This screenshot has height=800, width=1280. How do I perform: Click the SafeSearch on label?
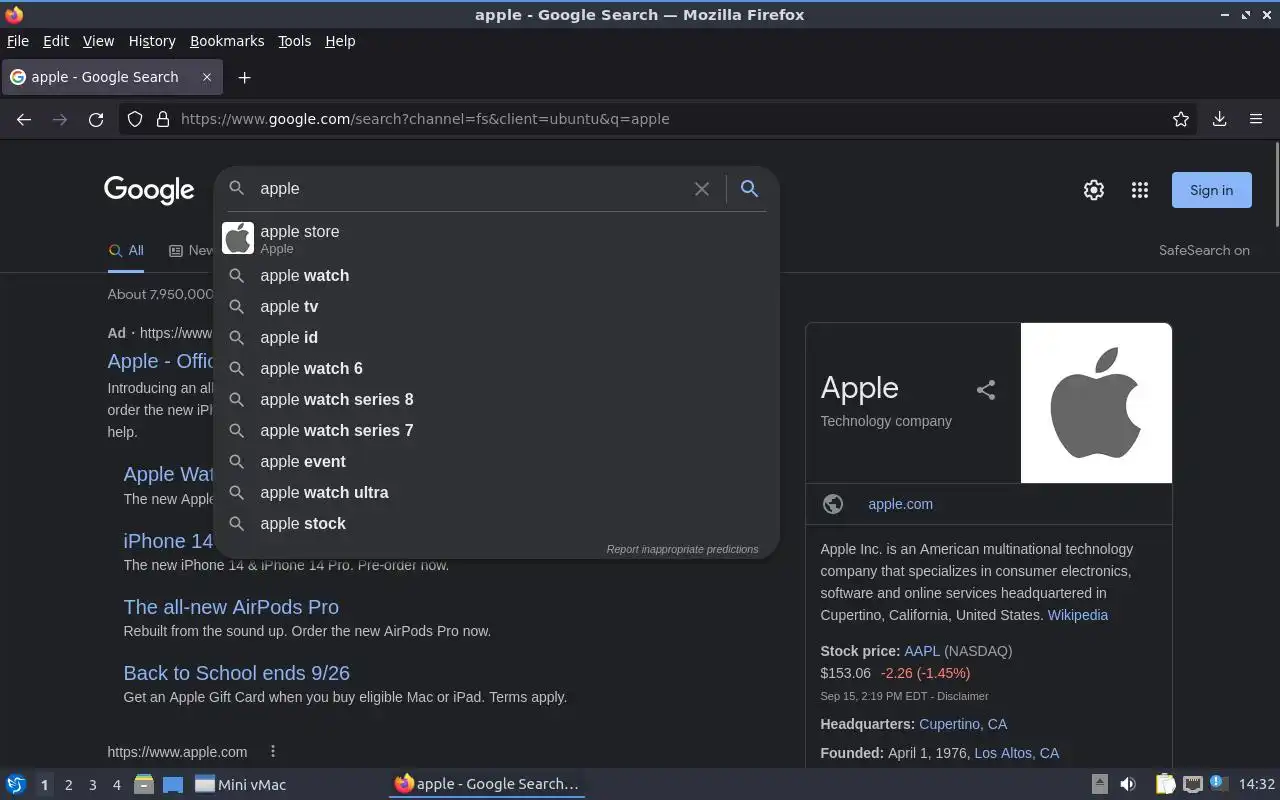[x=1204, y=251]
